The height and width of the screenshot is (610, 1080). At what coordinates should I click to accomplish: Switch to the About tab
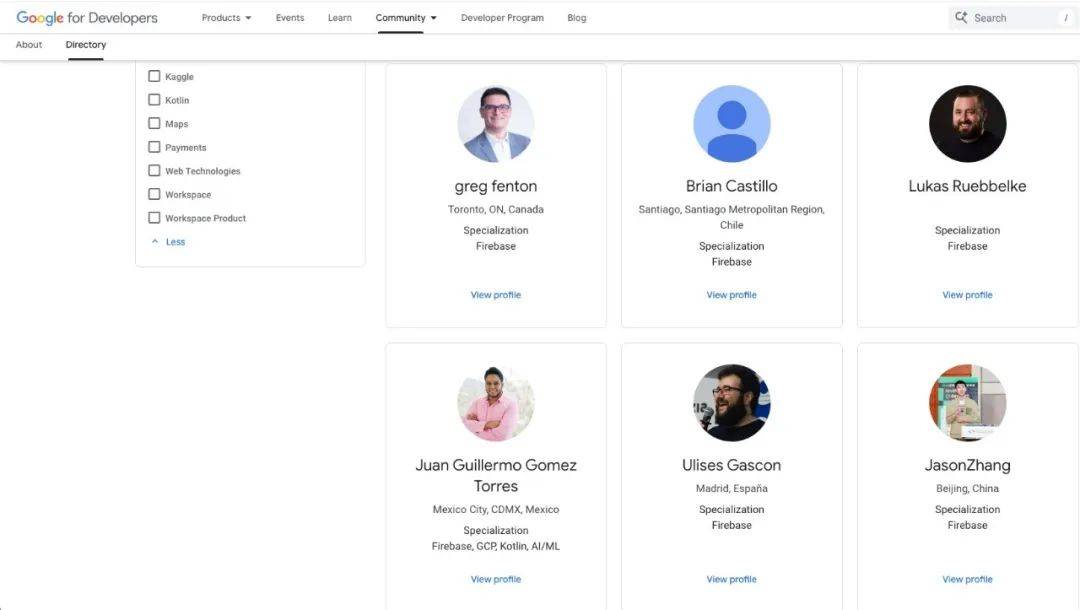click(x=29, y=44)
